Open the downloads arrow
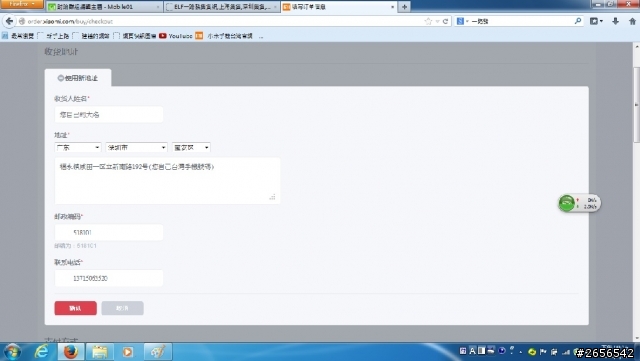640x361 pixels. [x=616, y=21]
